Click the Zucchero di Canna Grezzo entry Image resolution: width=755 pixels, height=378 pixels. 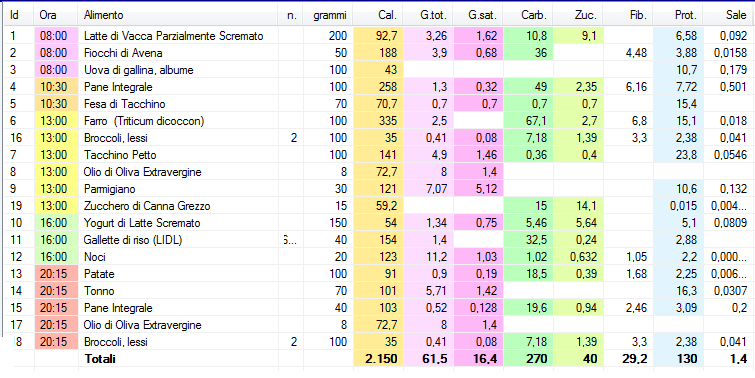[x=147, y=206]
